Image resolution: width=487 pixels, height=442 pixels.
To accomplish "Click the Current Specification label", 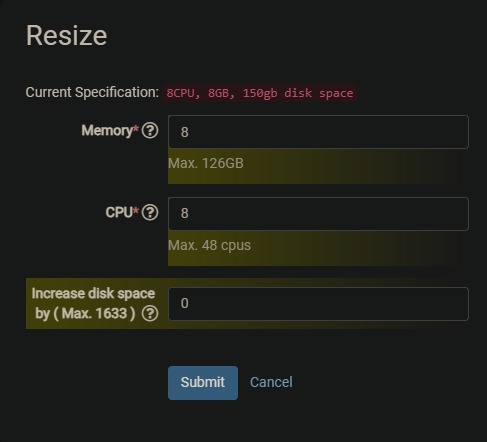I will (x=92, y=92).
